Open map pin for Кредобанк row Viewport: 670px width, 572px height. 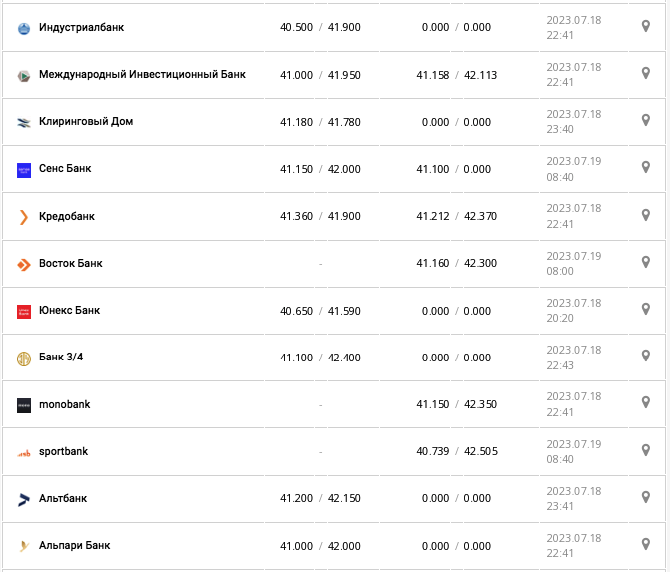[x=646, y=215]
